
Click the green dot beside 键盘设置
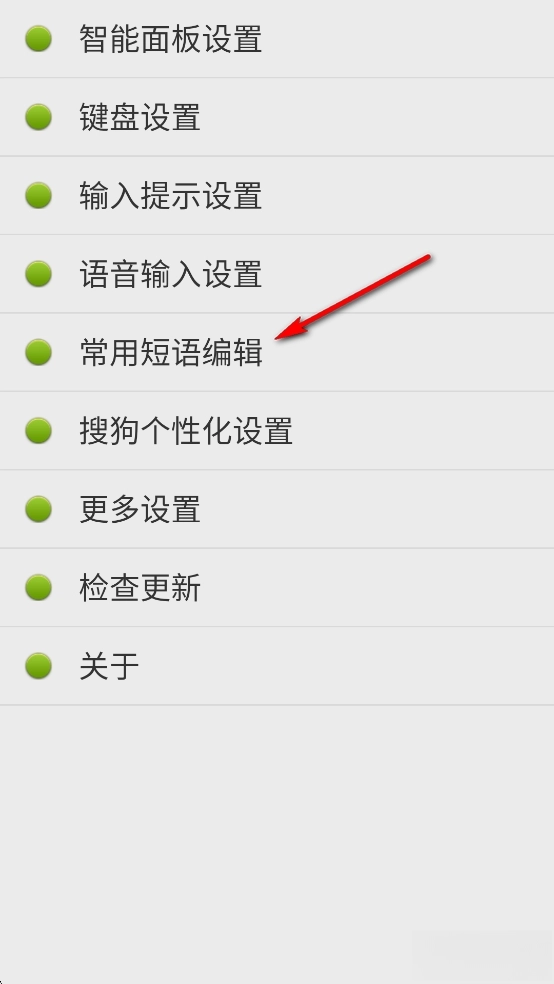tap(38, 117)
